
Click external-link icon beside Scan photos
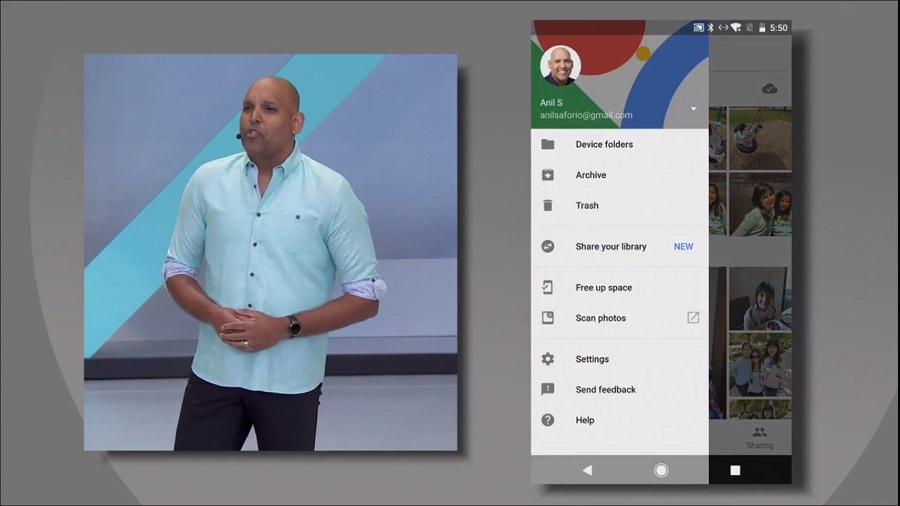tap(693, 318)
